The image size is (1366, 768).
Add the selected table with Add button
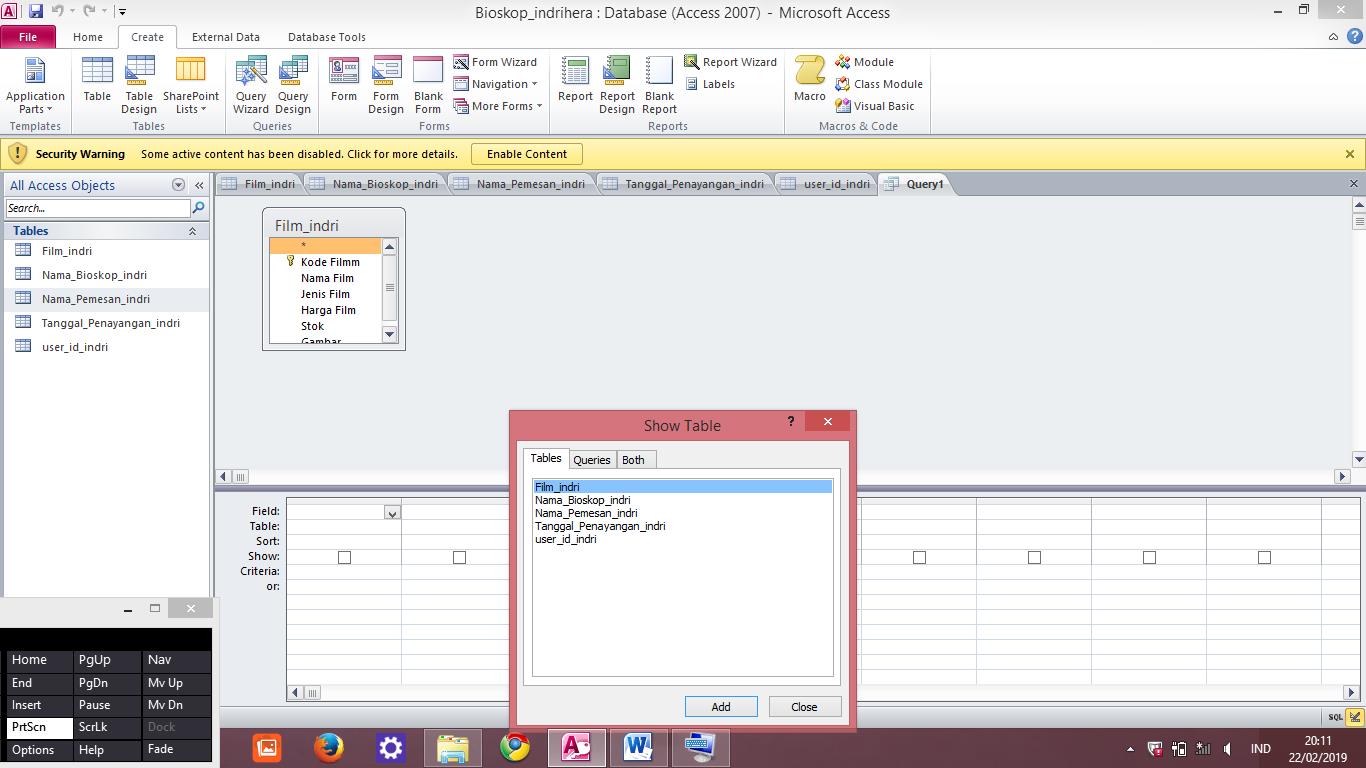720,706
